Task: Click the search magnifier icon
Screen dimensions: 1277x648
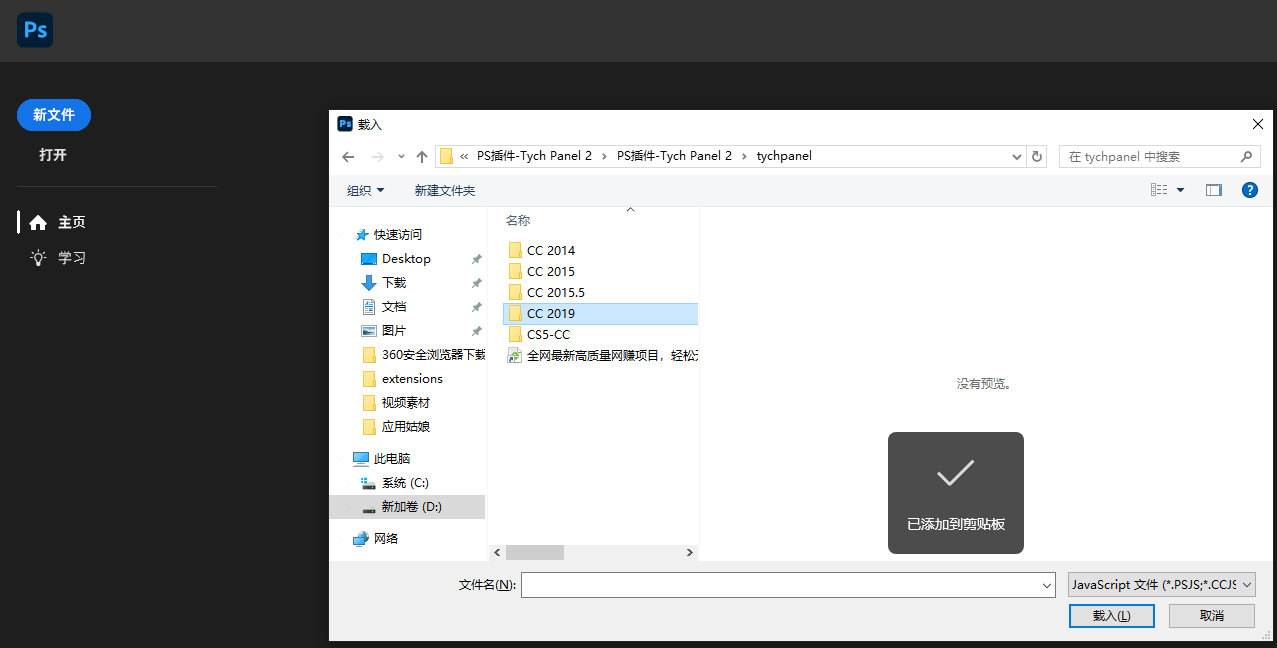Action: pos(1246,157)
